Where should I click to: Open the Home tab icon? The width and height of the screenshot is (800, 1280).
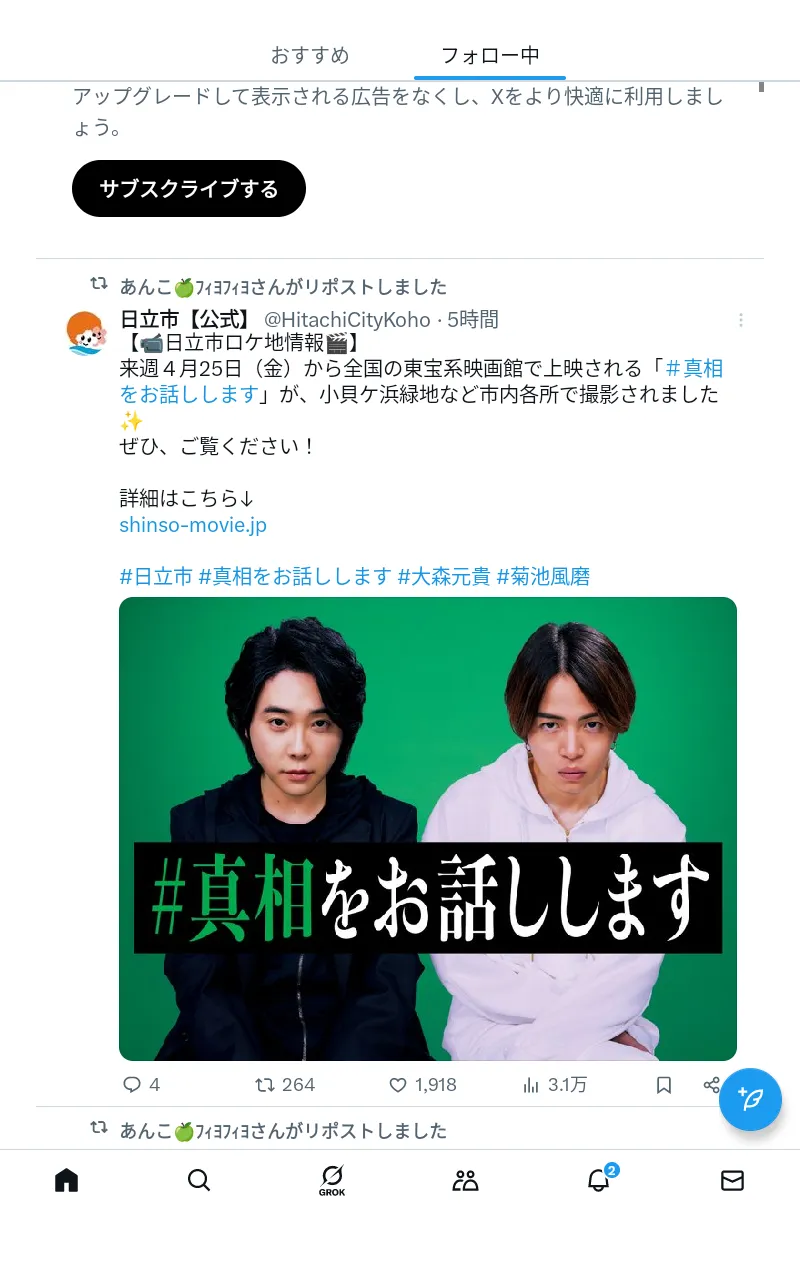(x=66, y=1180)
